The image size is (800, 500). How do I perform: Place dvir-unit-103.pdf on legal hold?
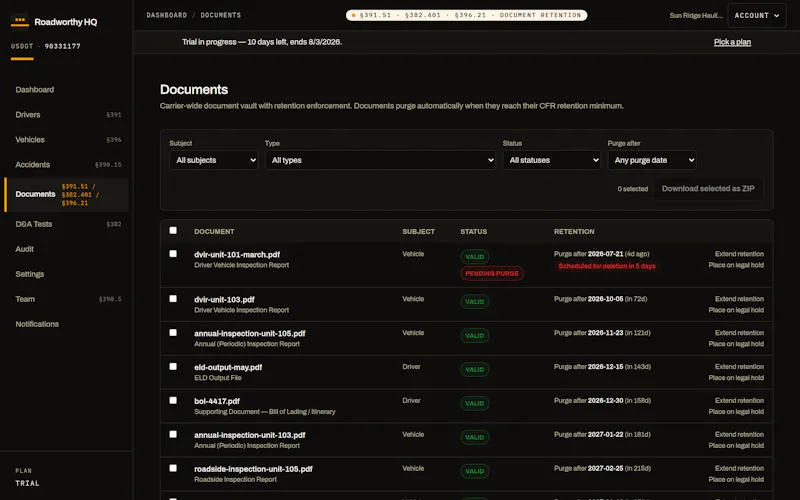coord(736,310)
